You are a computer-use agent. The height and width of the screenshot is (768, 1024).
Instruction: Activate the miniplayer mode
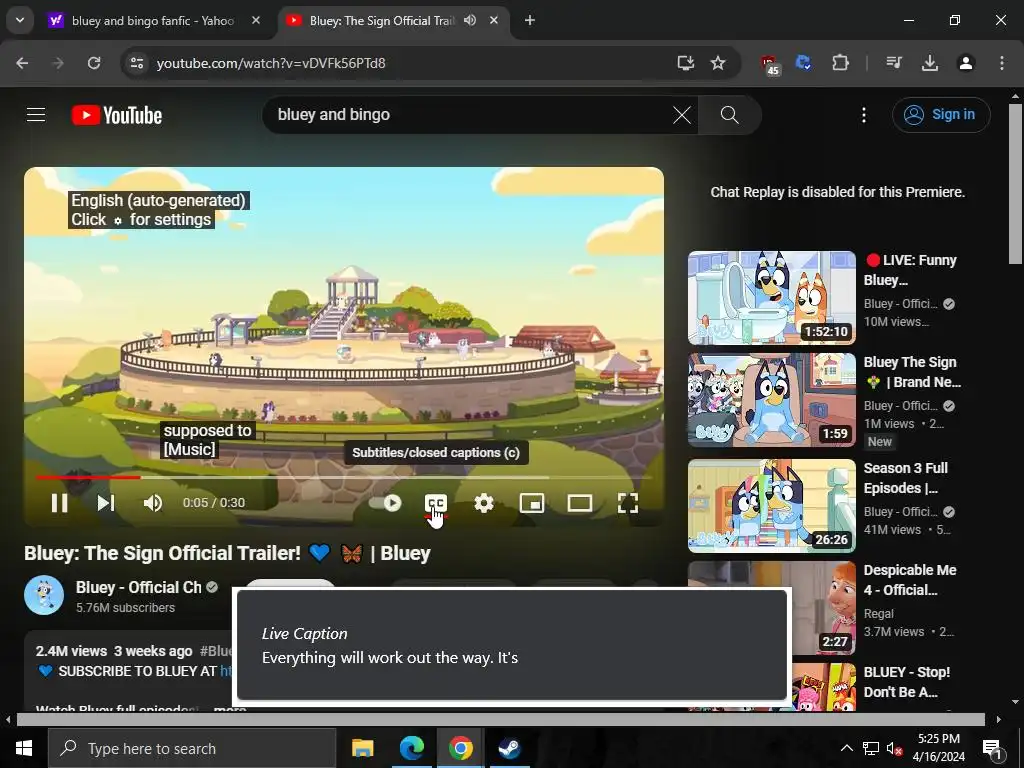click(532, 503)
